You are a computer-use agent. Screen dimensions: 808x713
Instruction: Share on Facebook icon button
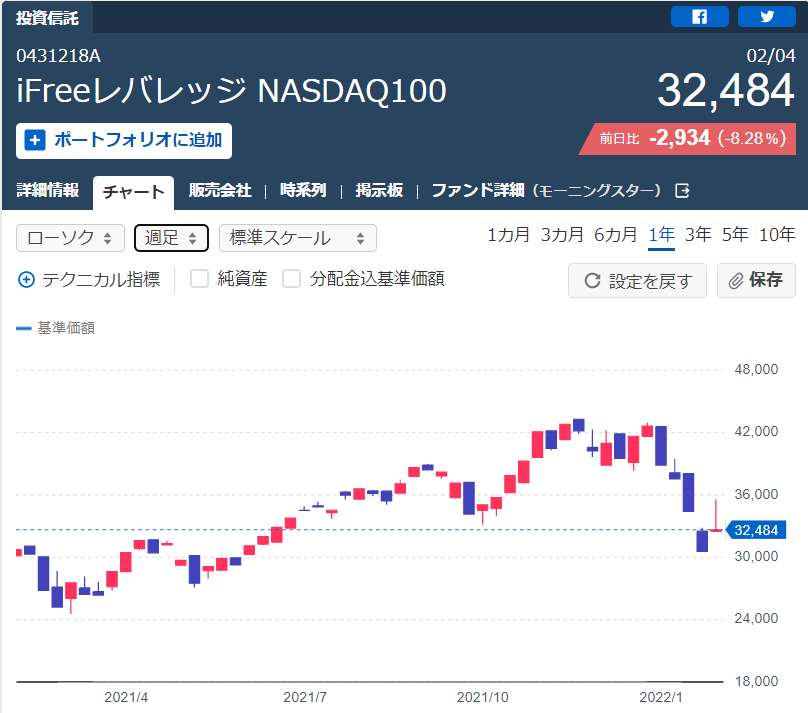699,16
